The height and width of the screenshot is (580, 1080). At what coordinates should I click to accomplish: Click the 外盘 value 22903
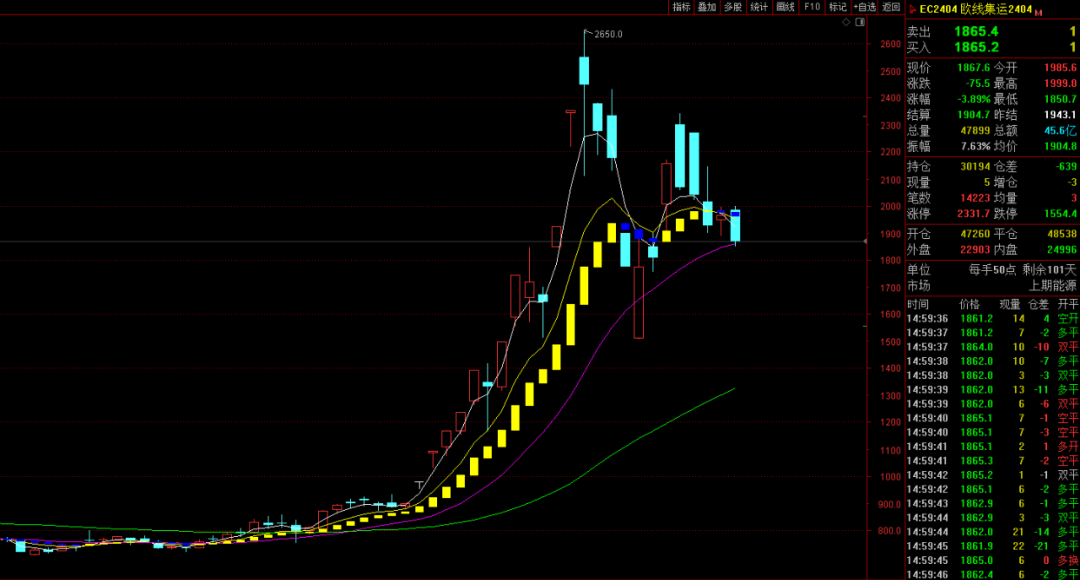975,250
